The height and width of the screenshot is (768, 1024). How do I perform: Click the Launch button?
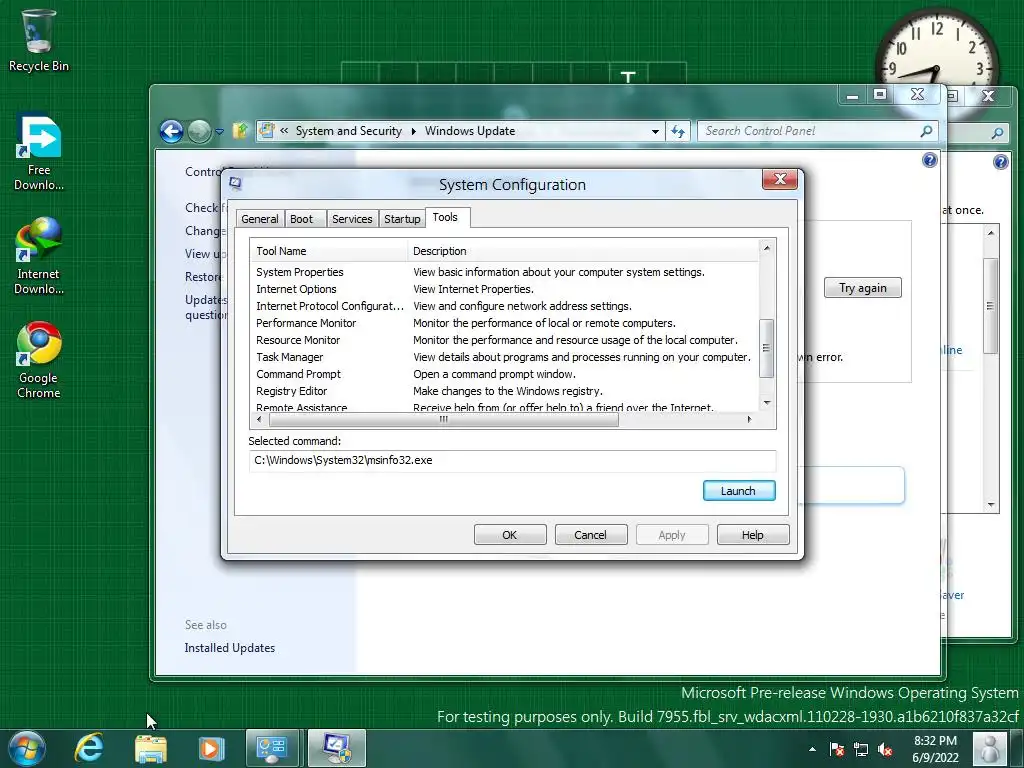click(739, 491)
